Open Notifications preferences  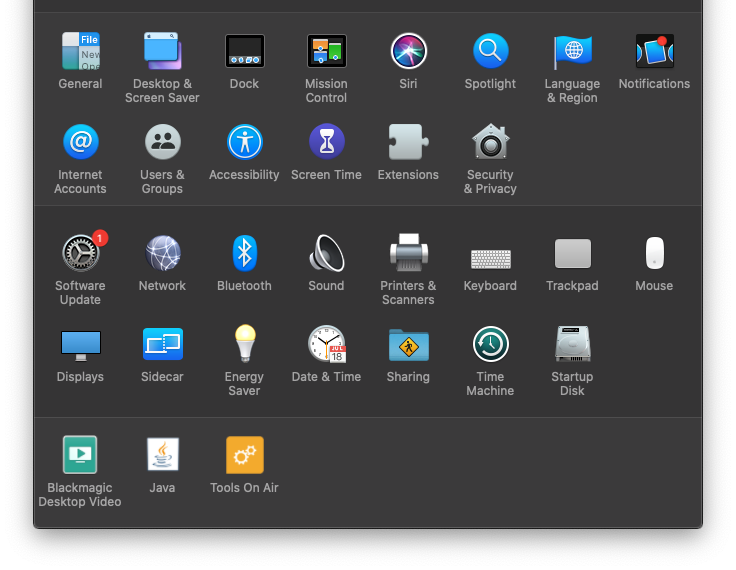click(654, 51)
